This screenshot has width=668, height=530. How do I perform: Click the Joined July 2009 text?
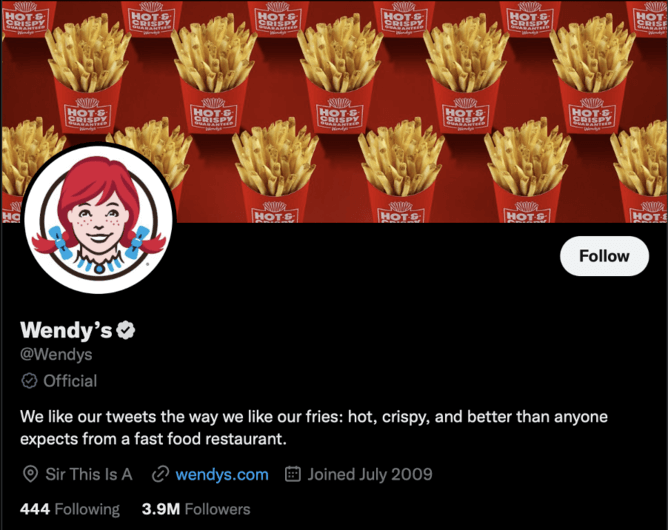pos(370,474)
